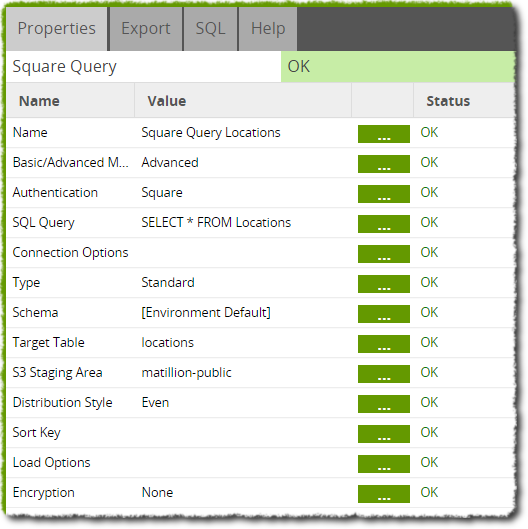Edit the SQL Query via ellipsis button
The image size is (528, 529).
pos(384,224)
